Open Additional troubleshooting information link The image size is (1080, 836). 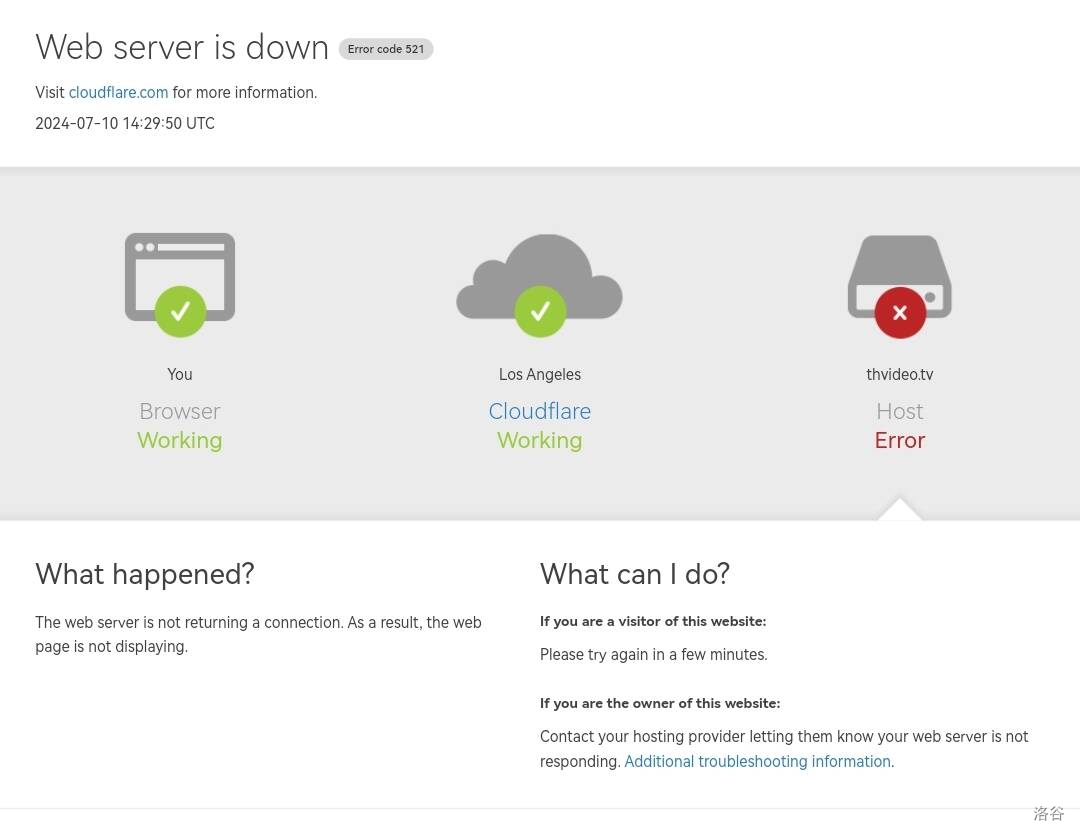click(757, 762)
